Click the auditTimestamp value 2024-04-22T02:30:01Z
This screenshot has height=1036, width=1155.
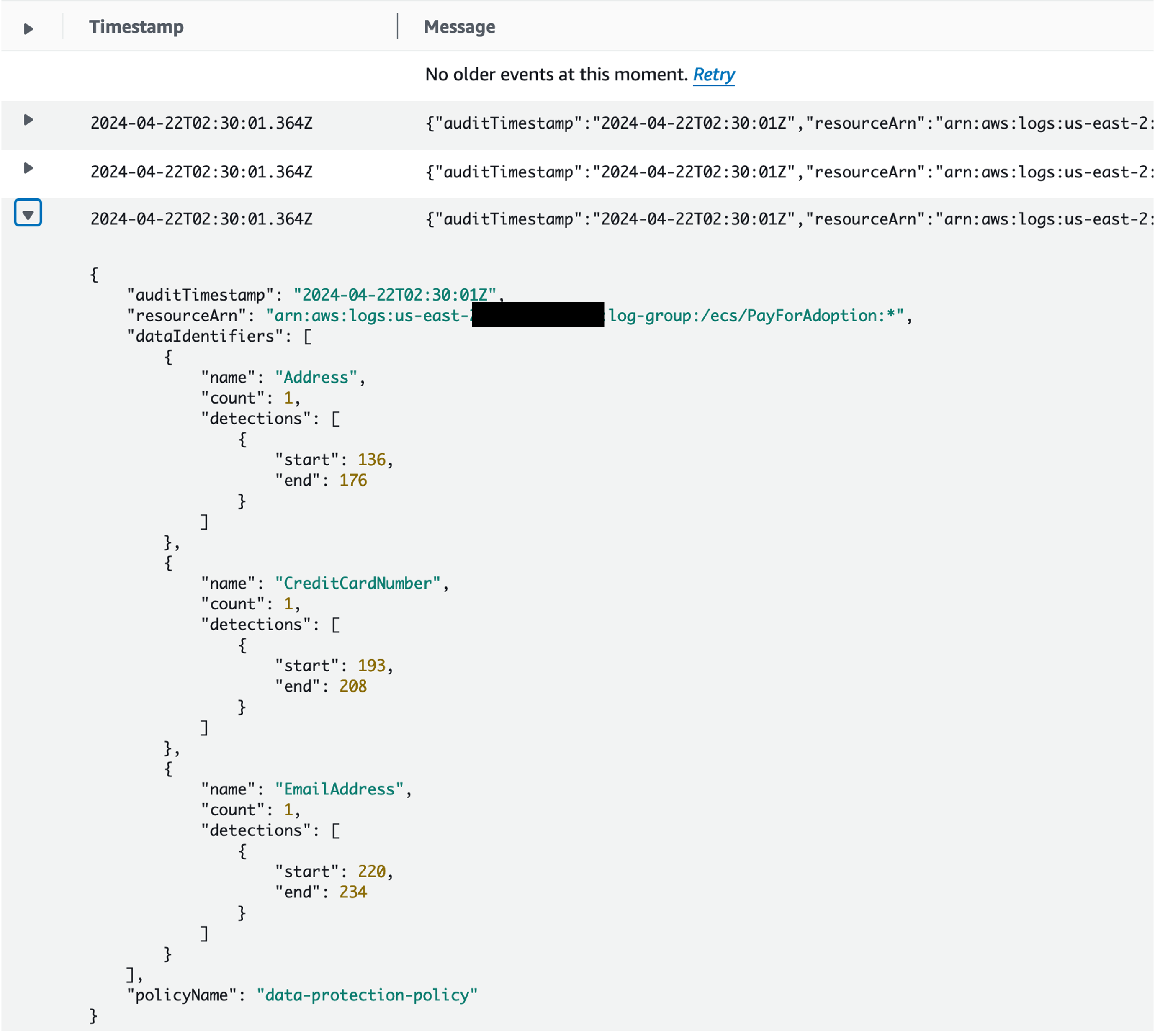coord(397,295)
